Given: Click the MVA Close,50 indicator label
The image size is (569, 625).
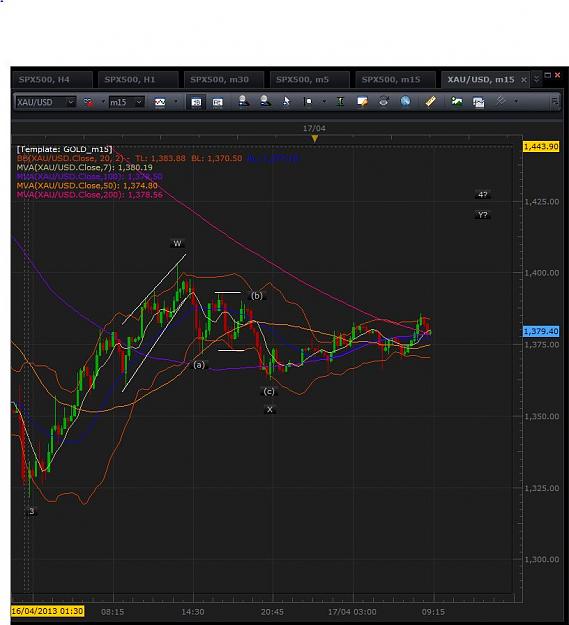Looking at the screenshot, I should tap(87, 186).
